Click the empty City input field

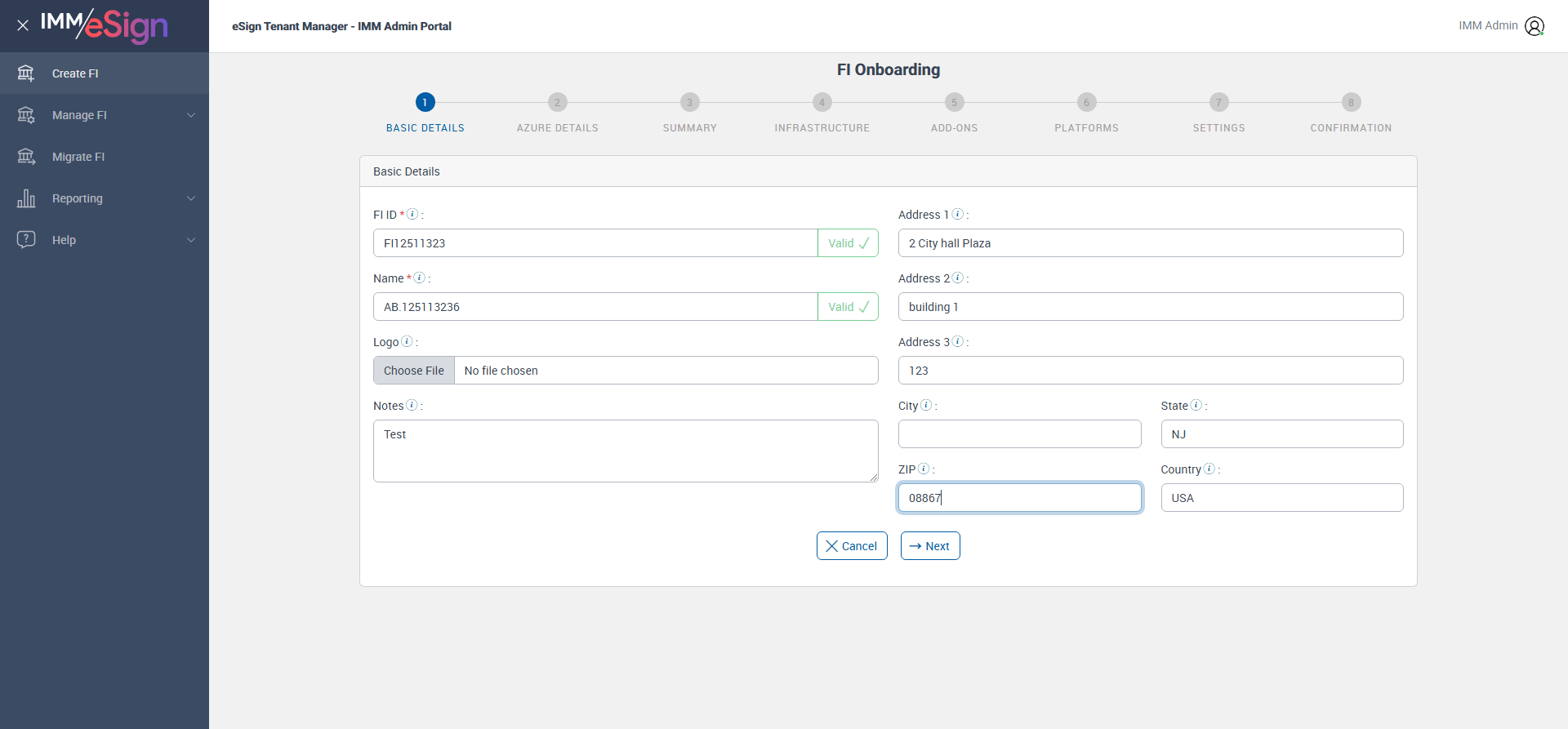[1019, 434]
